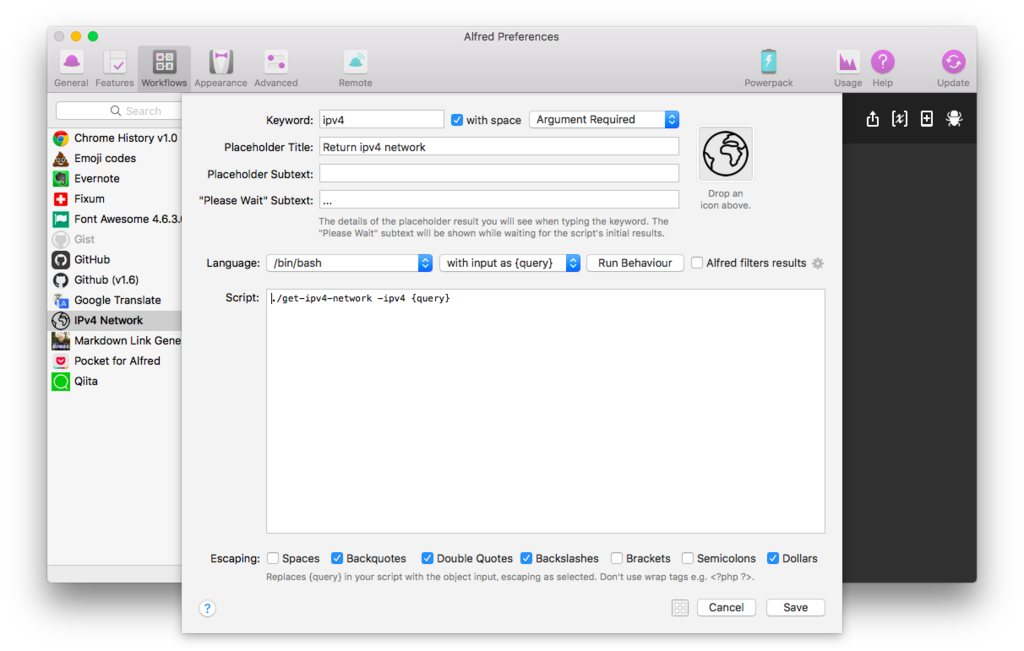Open General preferences

pos(71,69)
